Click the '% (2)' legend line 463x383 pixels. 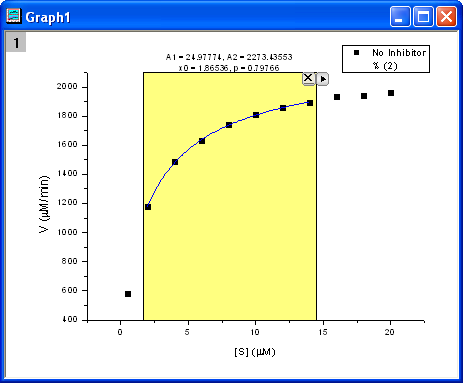coord(385,65)
